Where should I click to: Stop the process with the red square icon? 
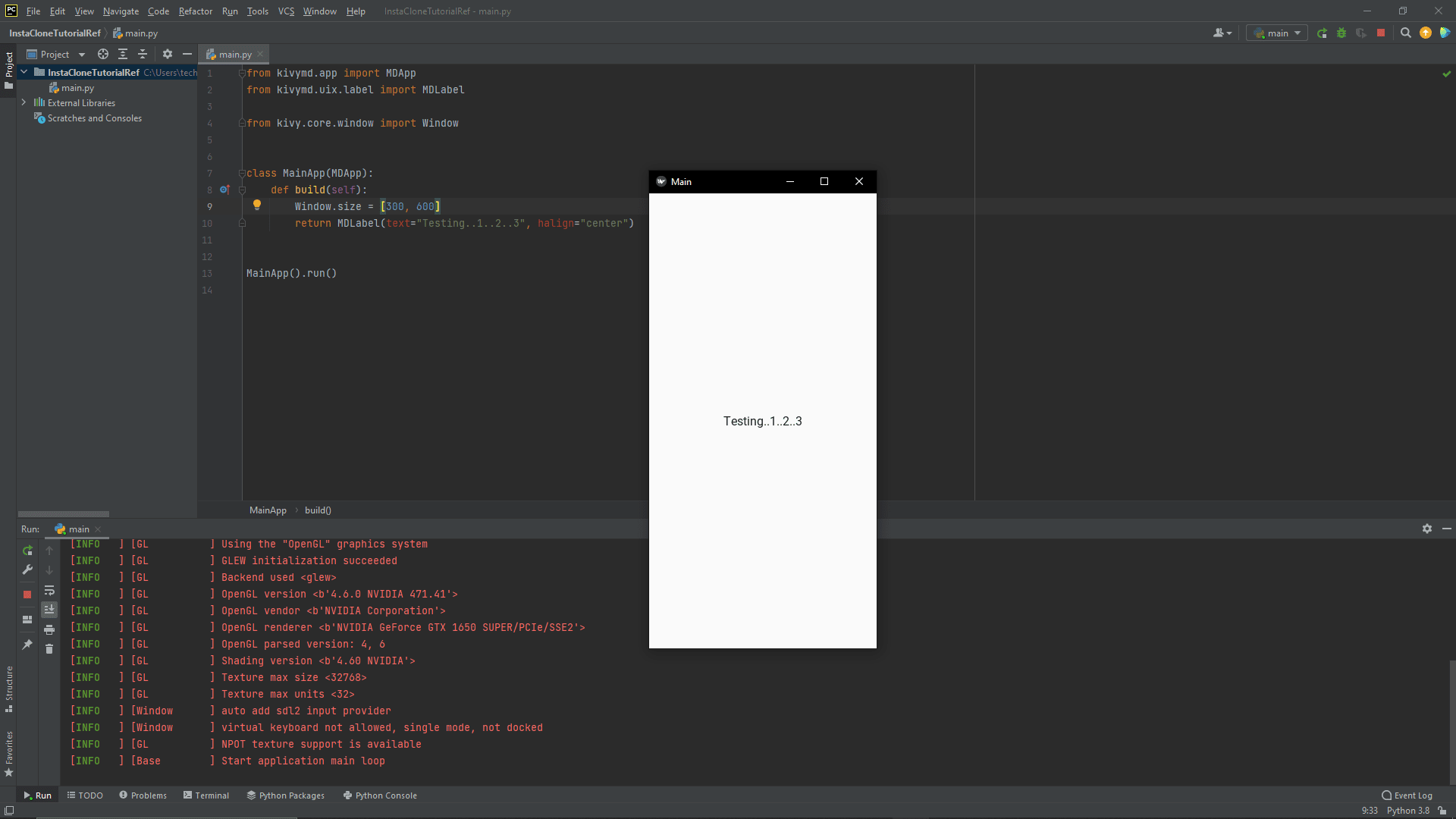coord(27,594)
